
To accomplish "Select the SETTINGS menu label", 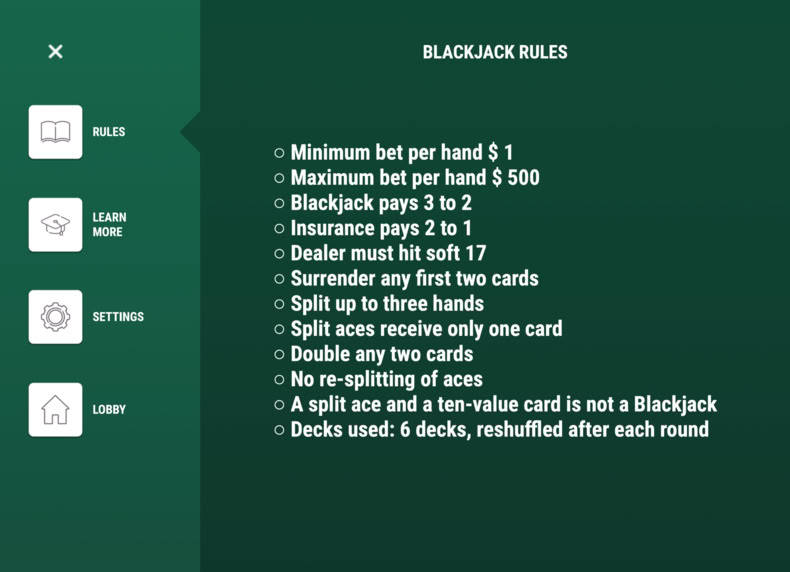I will 118,317.
